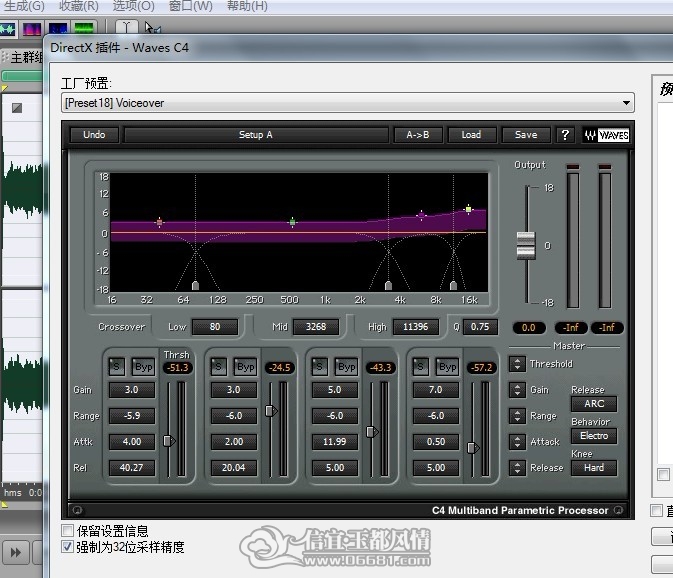Viewport: 673px width, 578px height.
Task: Open the question mark help button
Action: tap(565, 135)
